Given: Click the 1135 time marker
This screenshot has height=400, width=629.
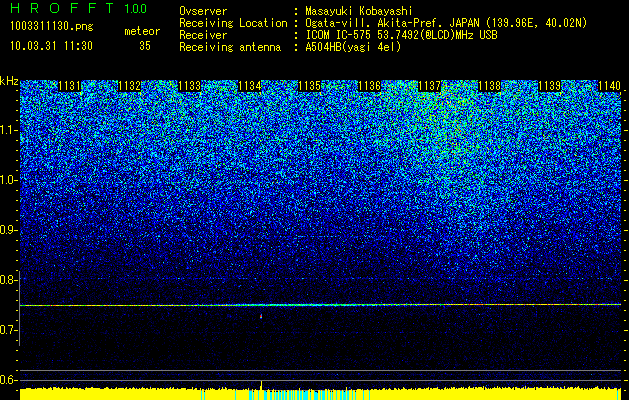Looking at the screenshot, I should 309,86.
